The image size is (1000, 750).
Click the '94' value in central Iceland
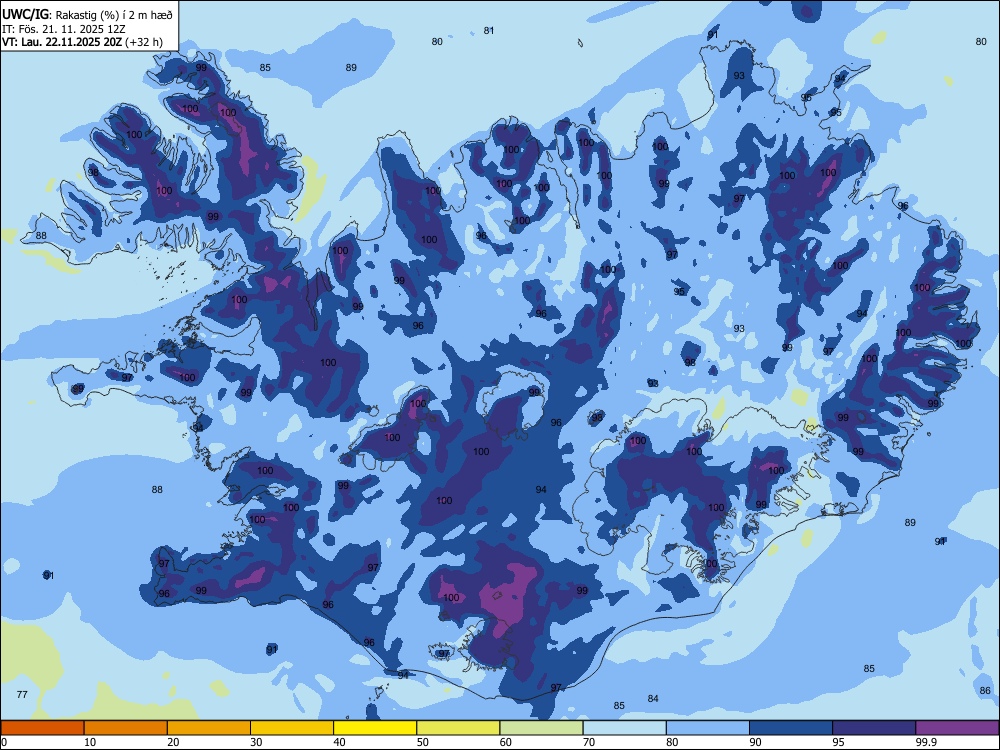click(541, 489)
